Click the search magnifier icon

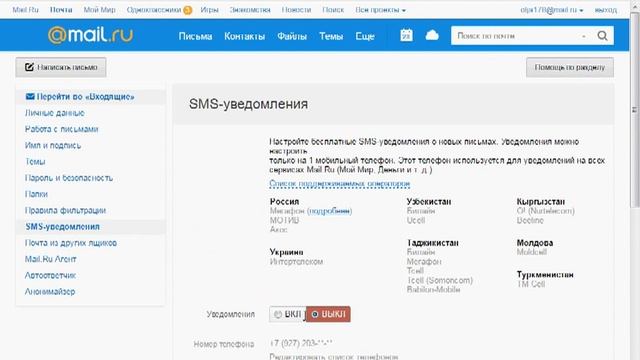pyautogui.click(x=602, y=36)
